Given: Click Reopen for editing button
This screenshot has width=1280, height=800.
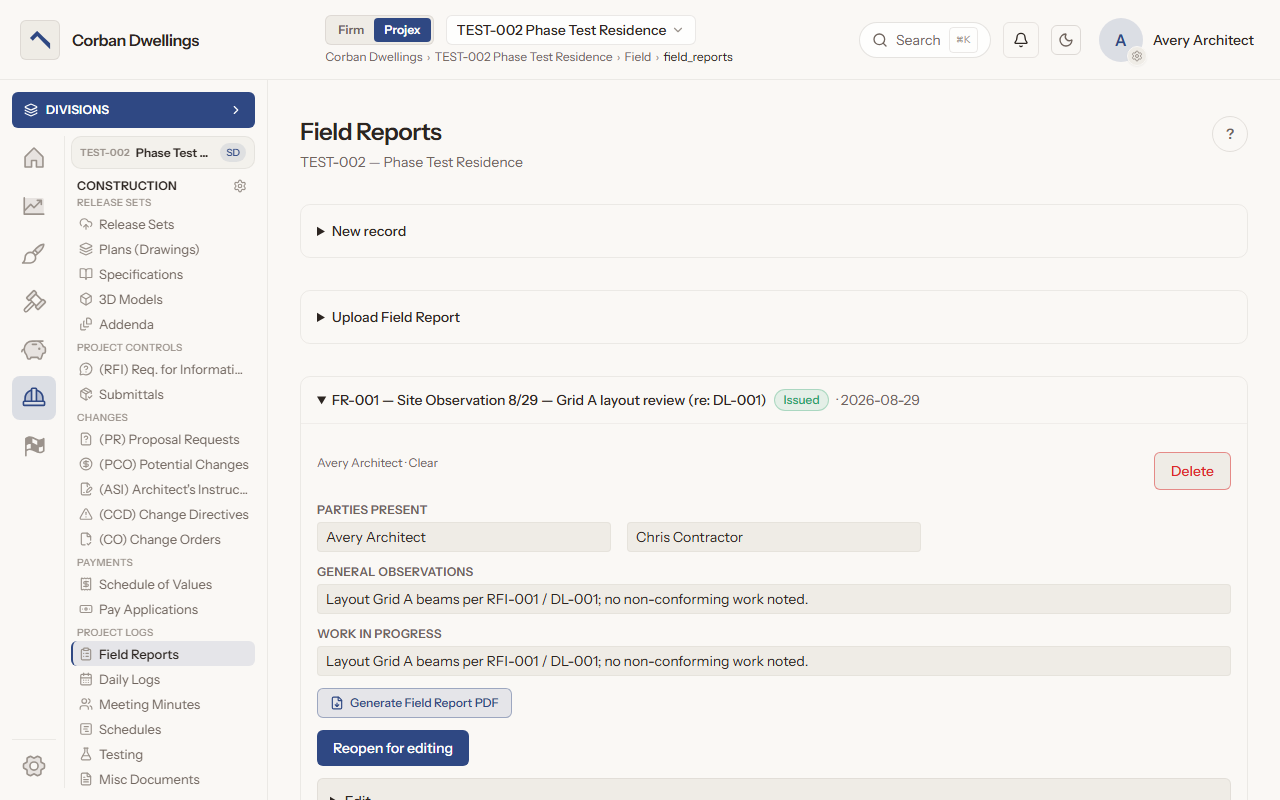Looking at the screenshot, I should click(x=393, y=748).
